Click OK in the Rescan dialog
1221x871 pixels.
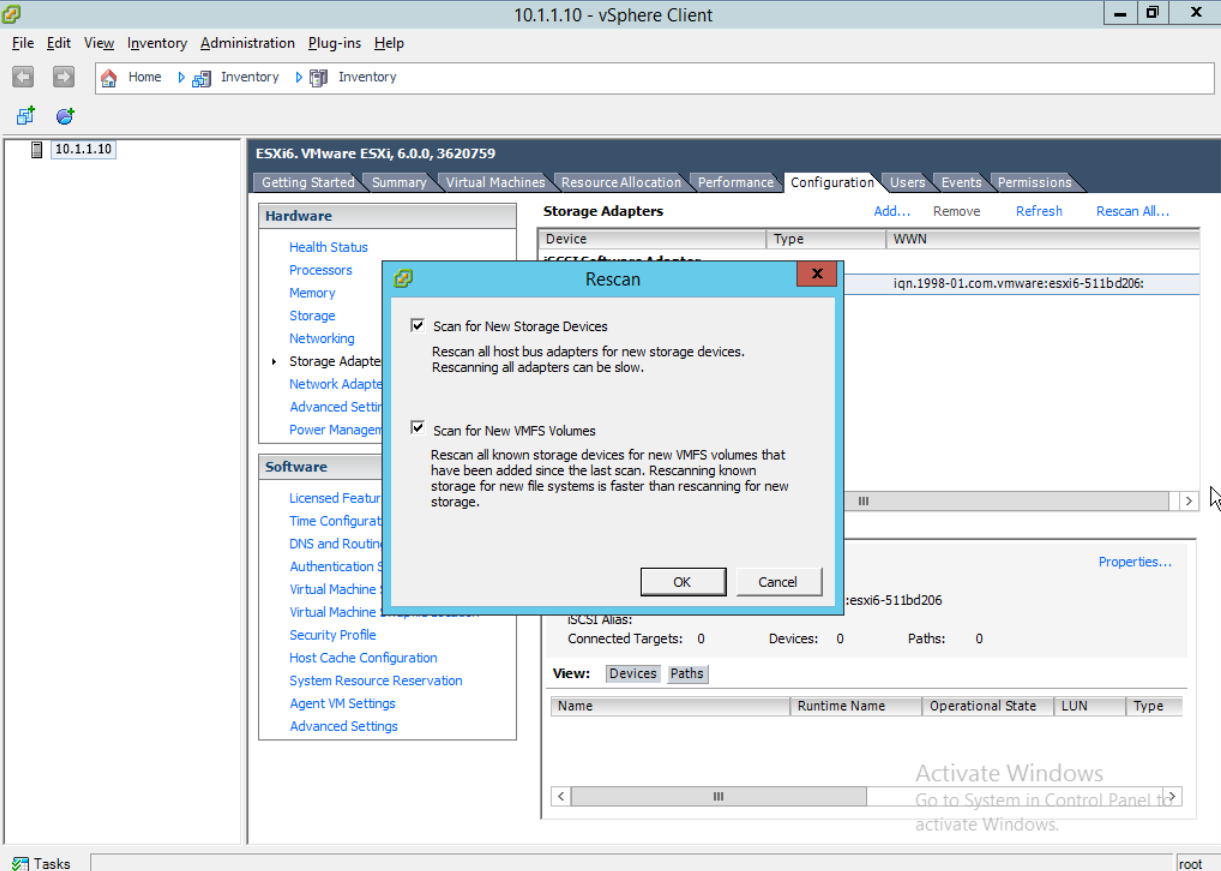(683, 581)
